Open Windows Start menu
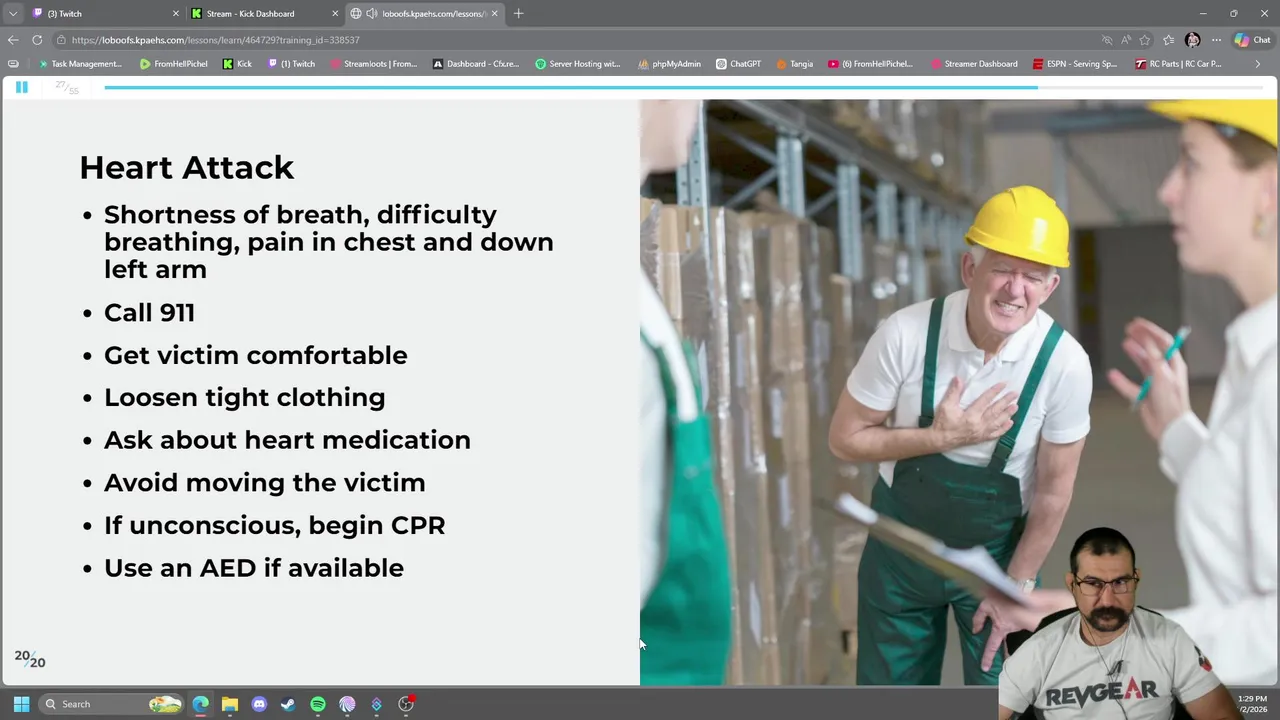The width and height of the screenshot is (1280, 720). click(x=21, y=704)
